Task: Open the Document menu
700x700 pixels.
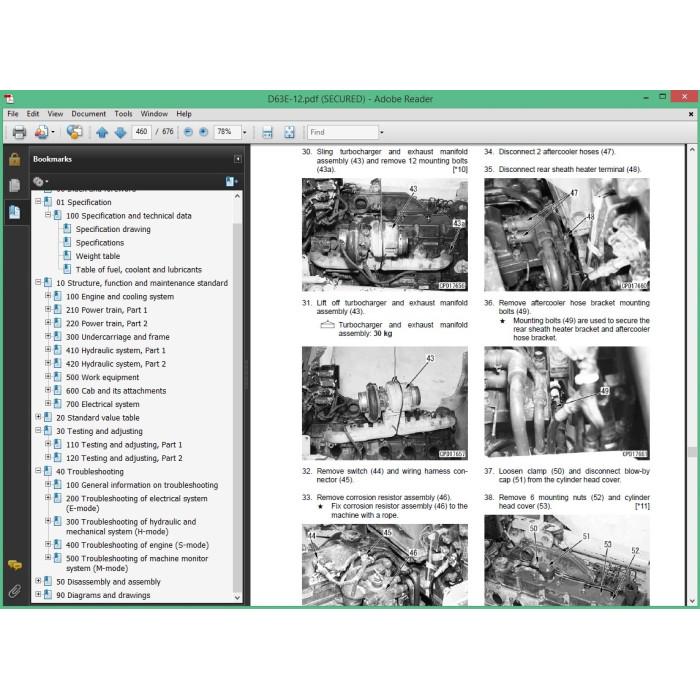Action: tap(88, 114)
